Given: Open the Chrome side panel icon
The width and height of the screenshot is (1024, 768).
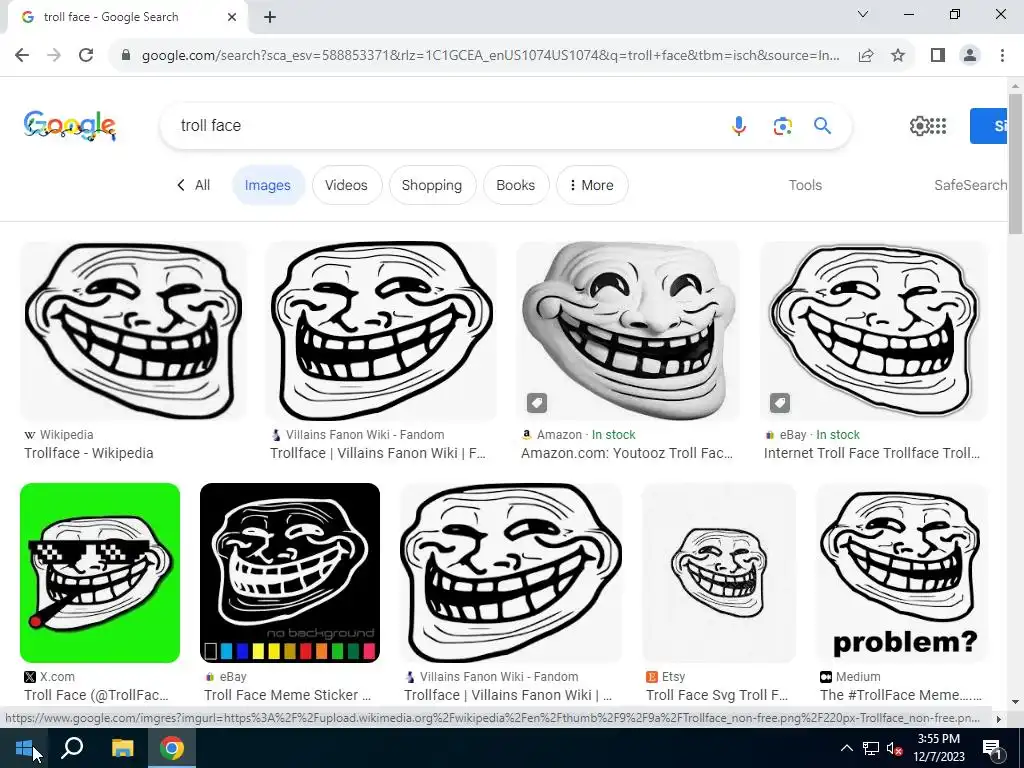Looking at the screenshot, I should (x=938, y=56).
